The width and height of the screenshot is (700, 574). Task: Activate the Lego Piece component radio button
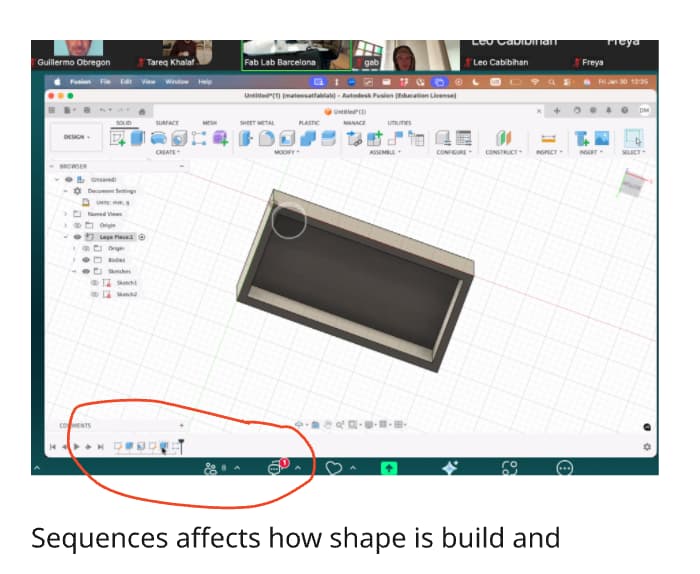click(x=142, y=237)
